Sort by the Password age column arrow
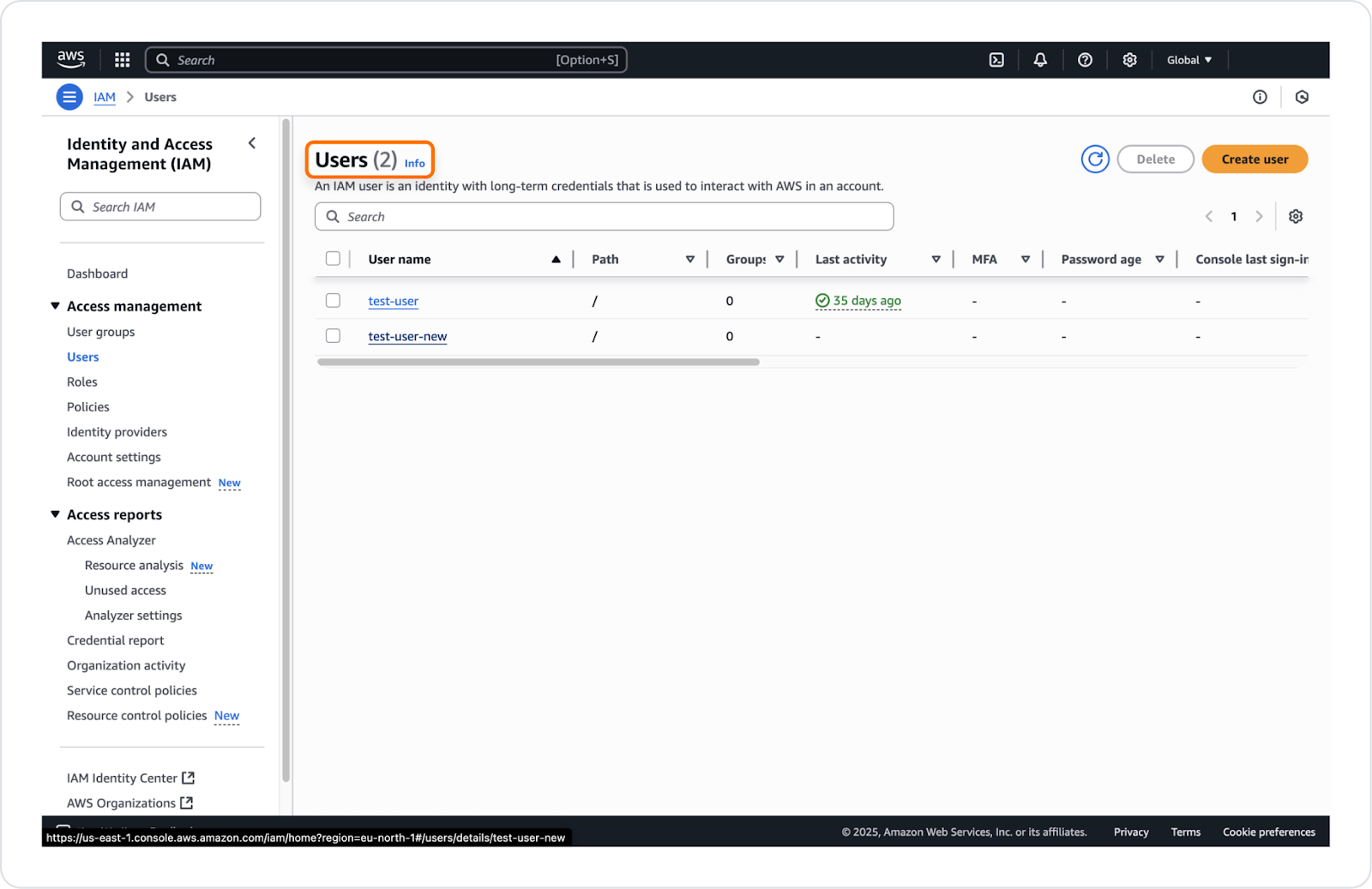Viewport: 1372px width, 889px height. 1159,259
